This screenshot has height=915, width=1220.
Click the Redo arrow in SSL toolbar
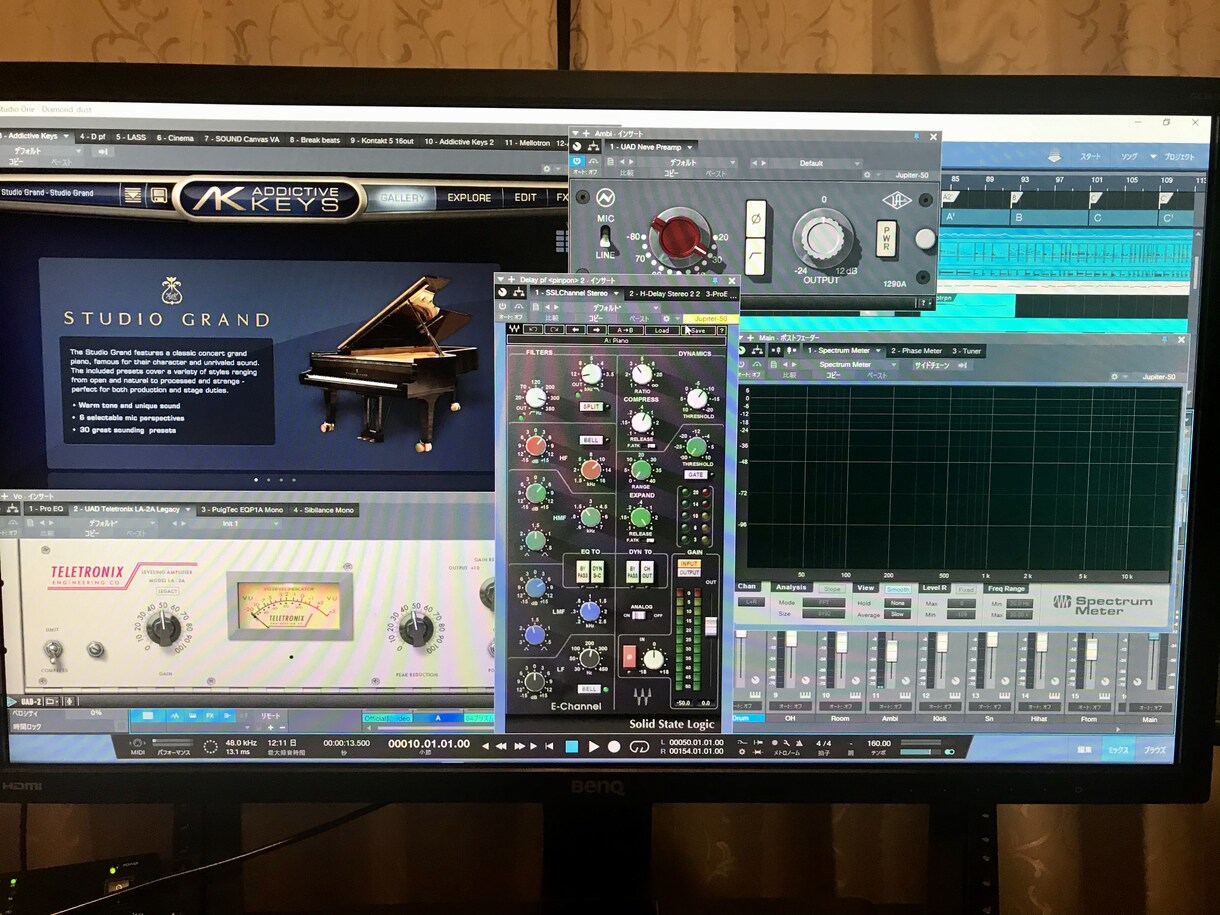click(x=555, y=329)
